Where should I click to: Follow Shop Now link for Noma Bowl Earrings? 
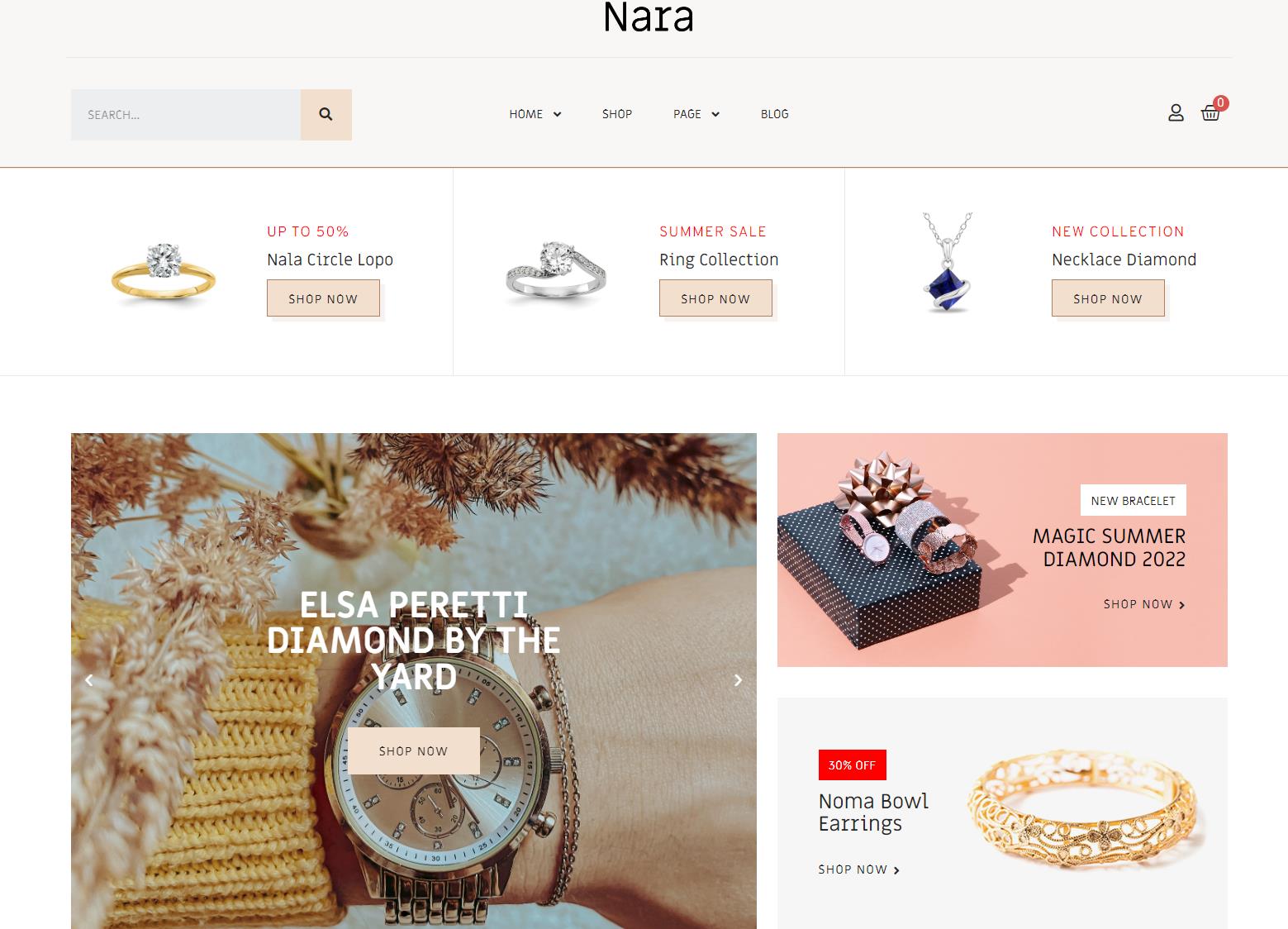859,869
